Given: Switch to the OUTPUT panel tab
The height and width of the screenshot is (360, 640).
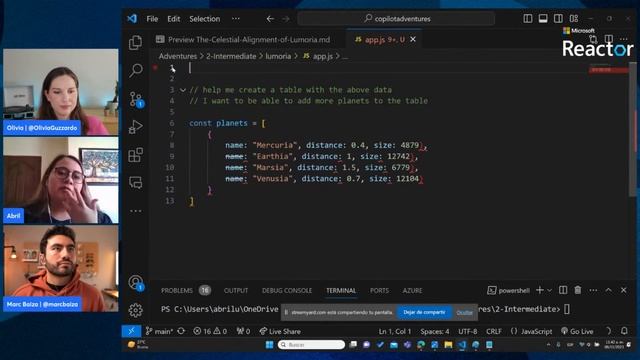Looking at the screenshot, I should pyautogui.click(x=236, y=291).
